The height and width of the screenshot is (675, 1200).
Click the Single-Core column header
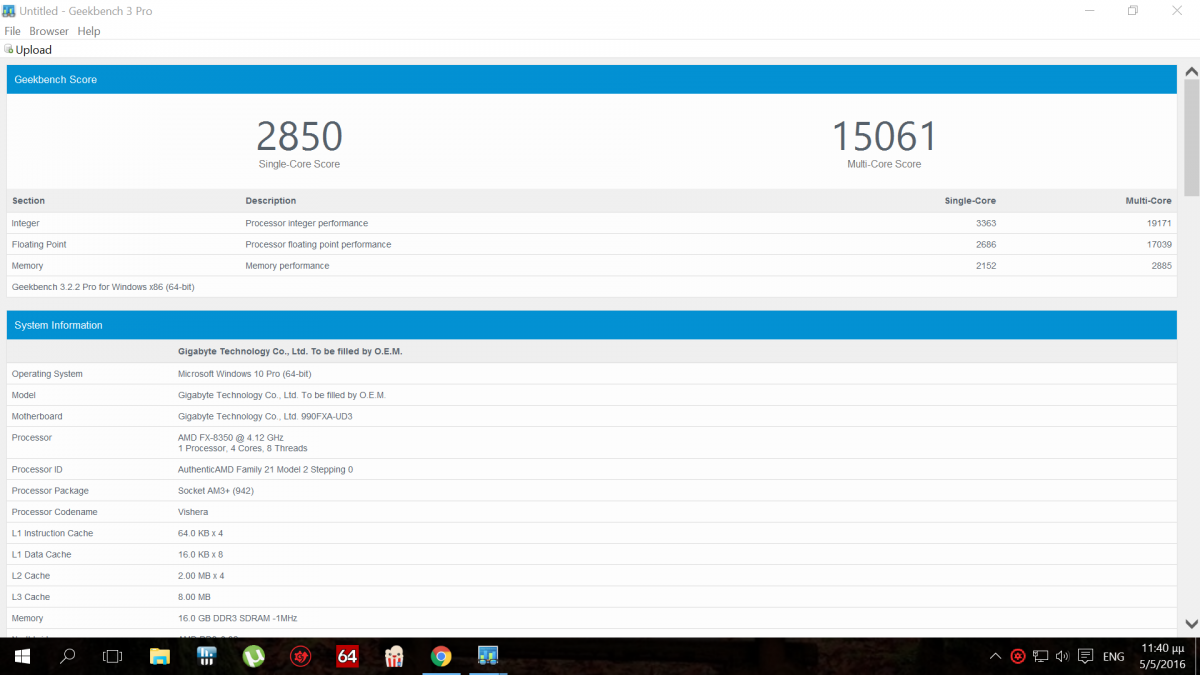pos(970,201)
